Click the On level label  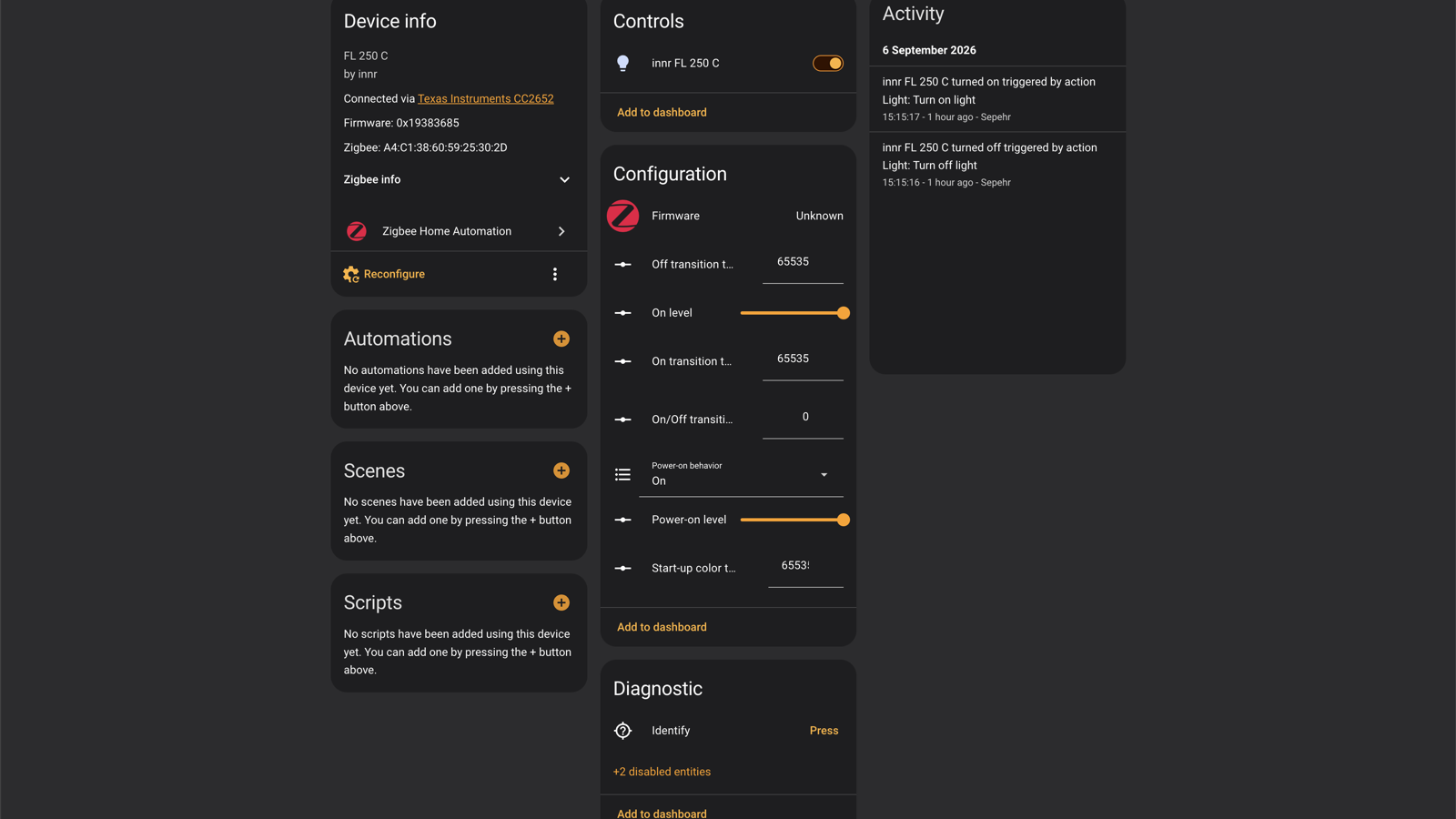click(x=672, y=313)
